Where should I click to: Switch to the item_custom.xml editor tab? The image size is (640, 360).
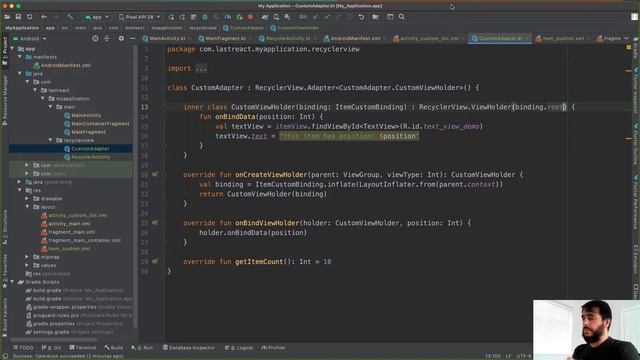[563, 38]
